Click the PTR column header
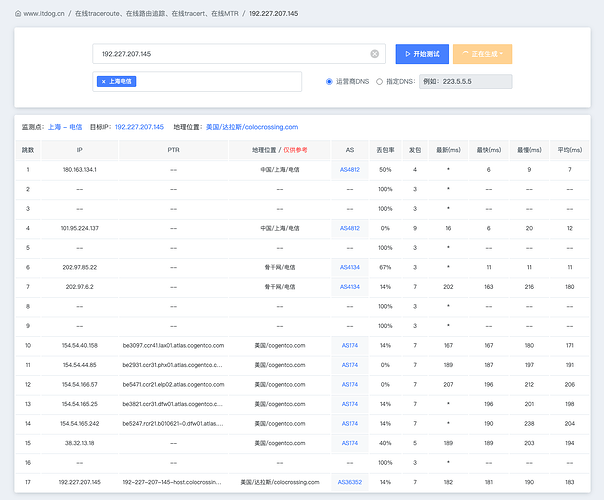This screenshot has height=500, width=604. tap(173, 150)
